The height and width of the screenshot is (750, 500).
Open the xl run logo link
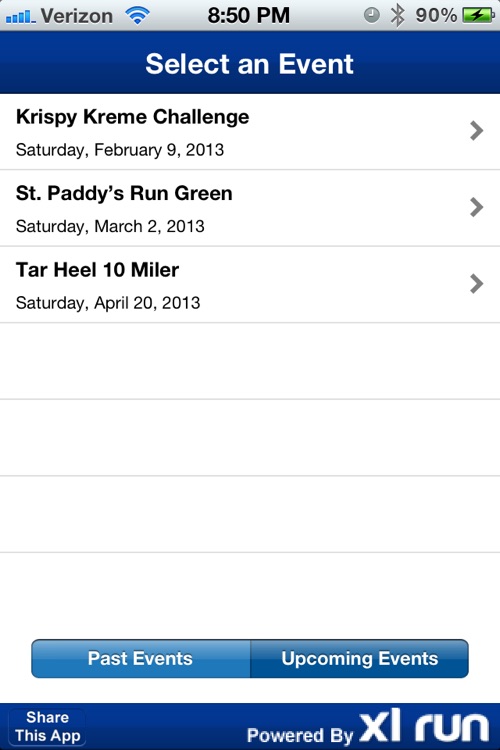coord(424,727)
